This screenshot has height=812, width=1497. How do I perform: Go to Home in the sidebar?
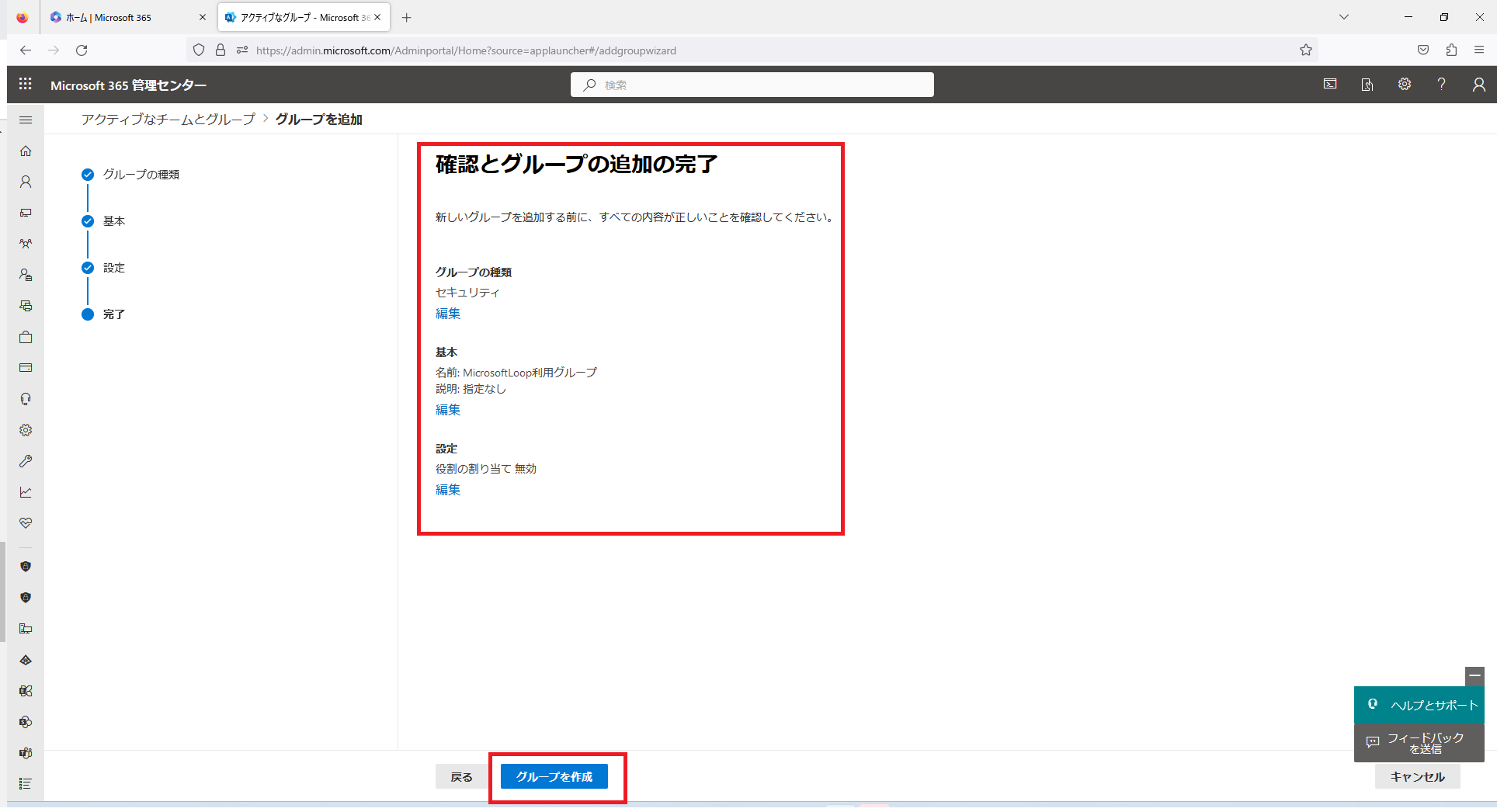26,151
